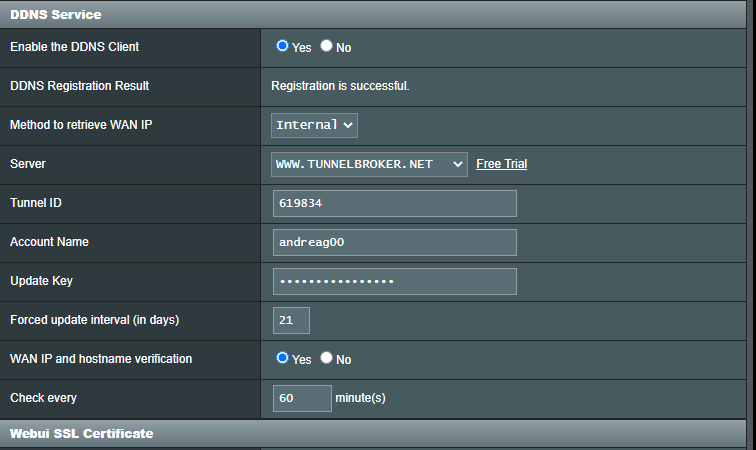The width and height of the screenshot is (756, 450).
Task: Click the Free Trial link
Action: [x=501, y=164]
